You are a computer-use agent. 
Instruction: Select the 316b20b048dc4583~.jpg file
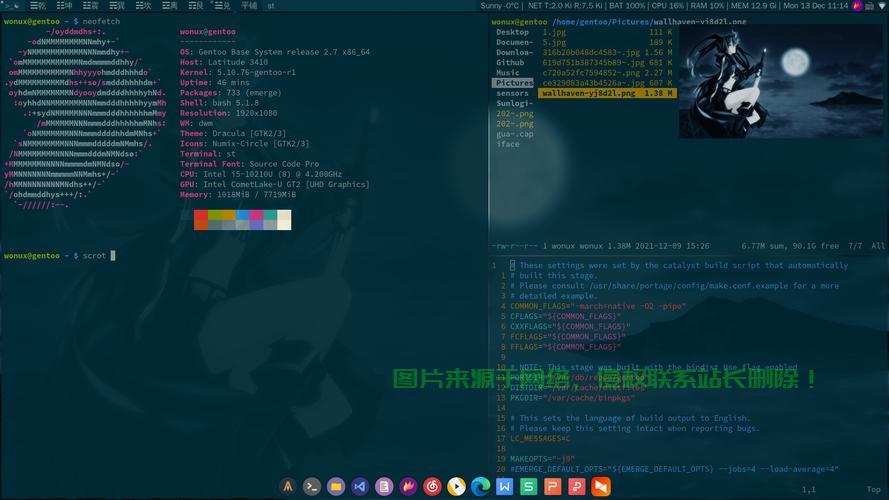coord(607,53)
